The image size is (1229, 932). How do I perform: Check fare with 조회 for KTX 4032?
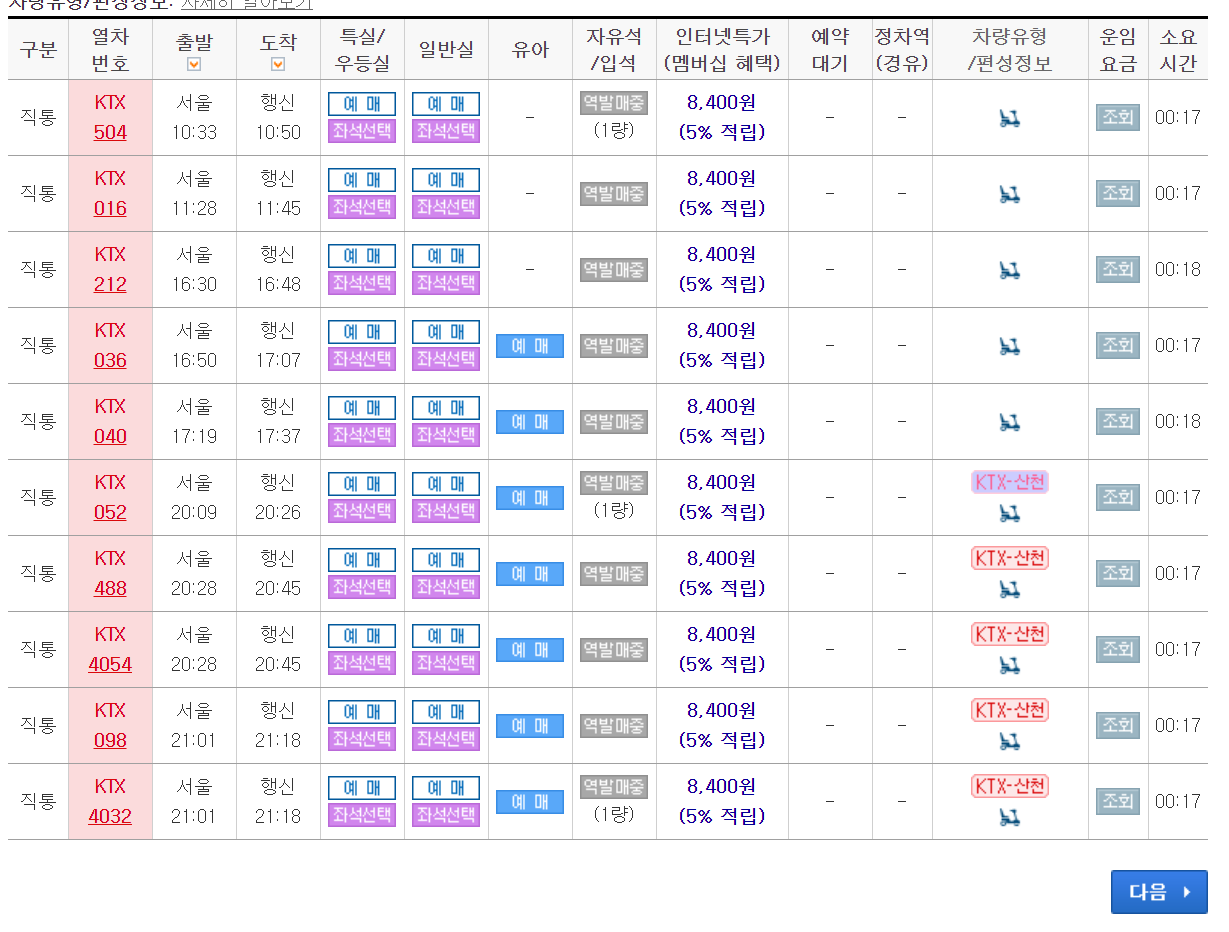pos(1118,801)
